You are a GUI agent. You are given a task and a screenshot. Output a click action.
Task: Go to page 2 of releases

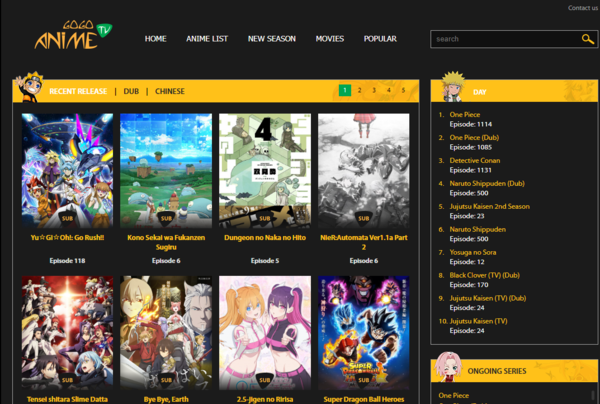pos(359,90)
